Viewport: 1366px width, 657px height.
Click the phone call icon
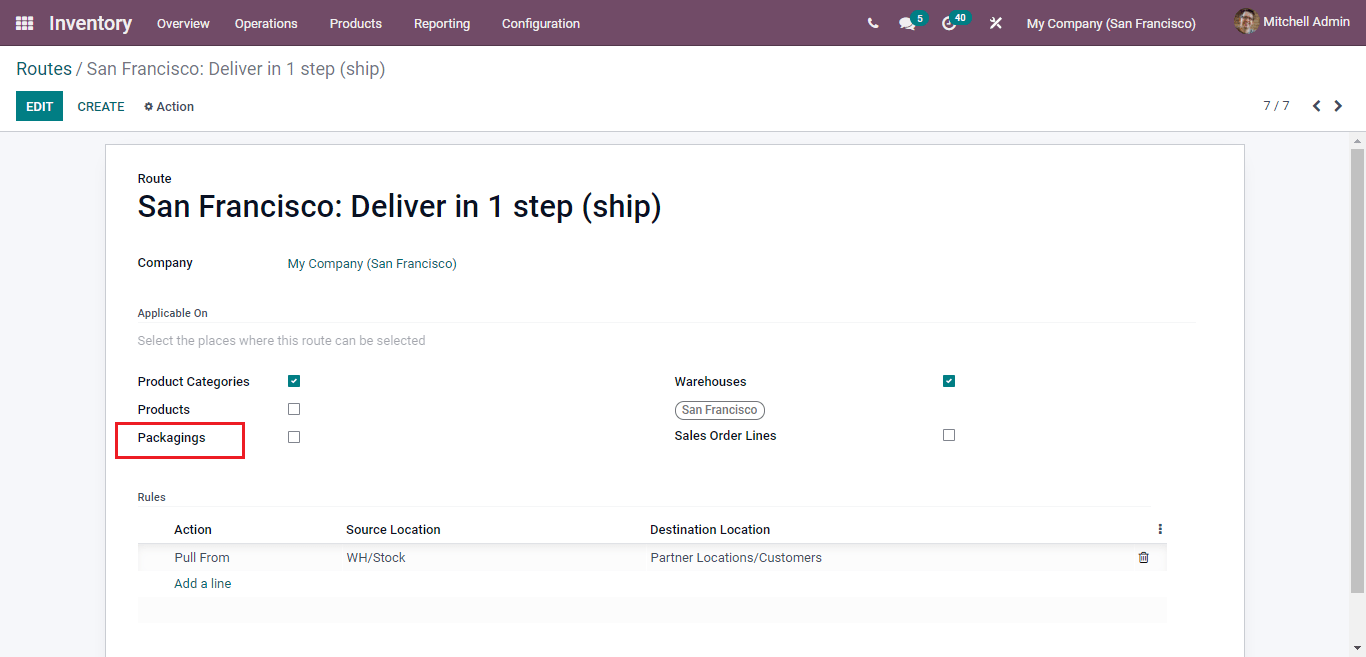873,23
